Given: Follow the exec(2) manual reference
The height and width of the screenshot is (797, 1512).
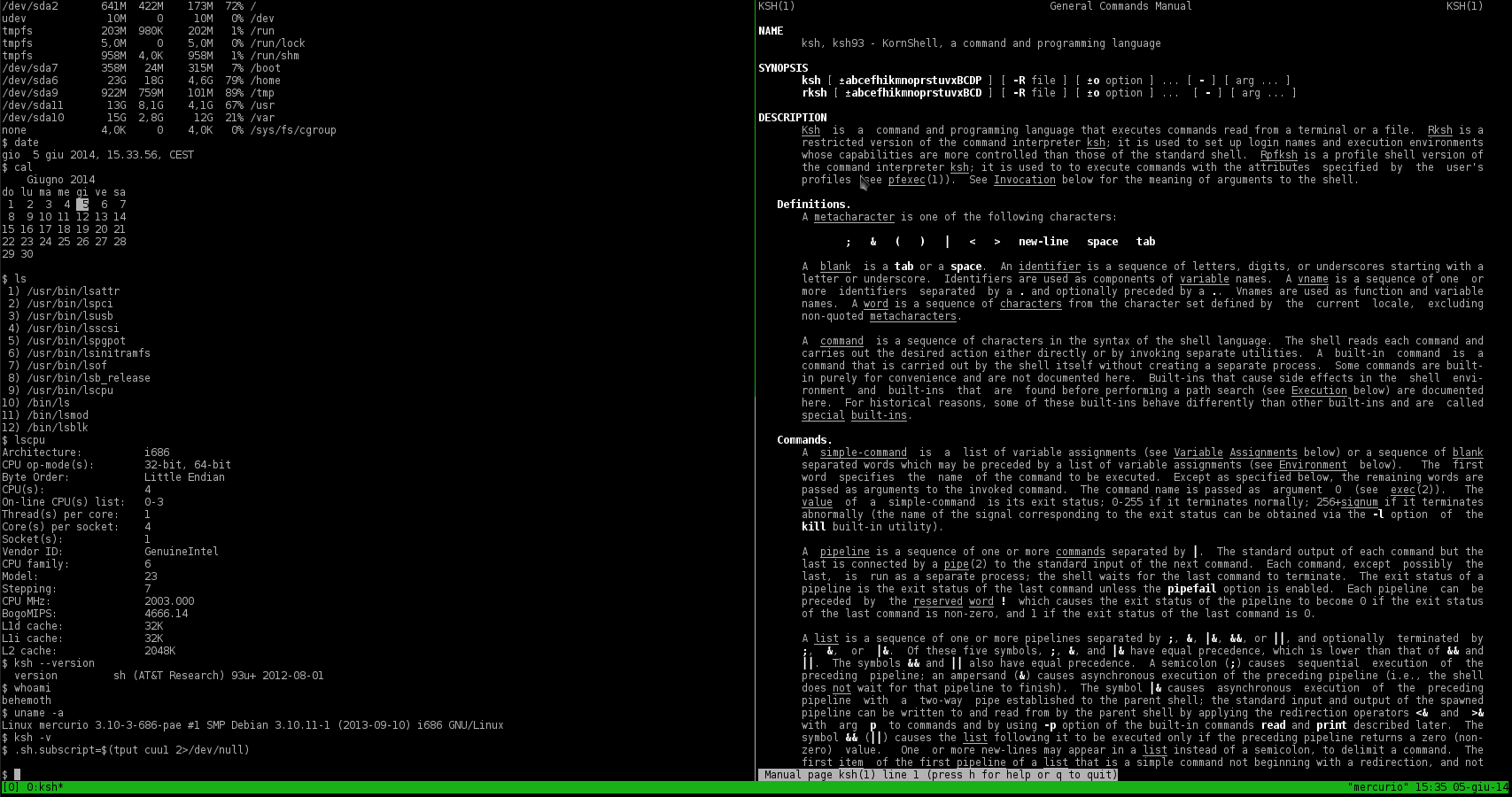Looking at the screenshot, I should [1403, 490].
